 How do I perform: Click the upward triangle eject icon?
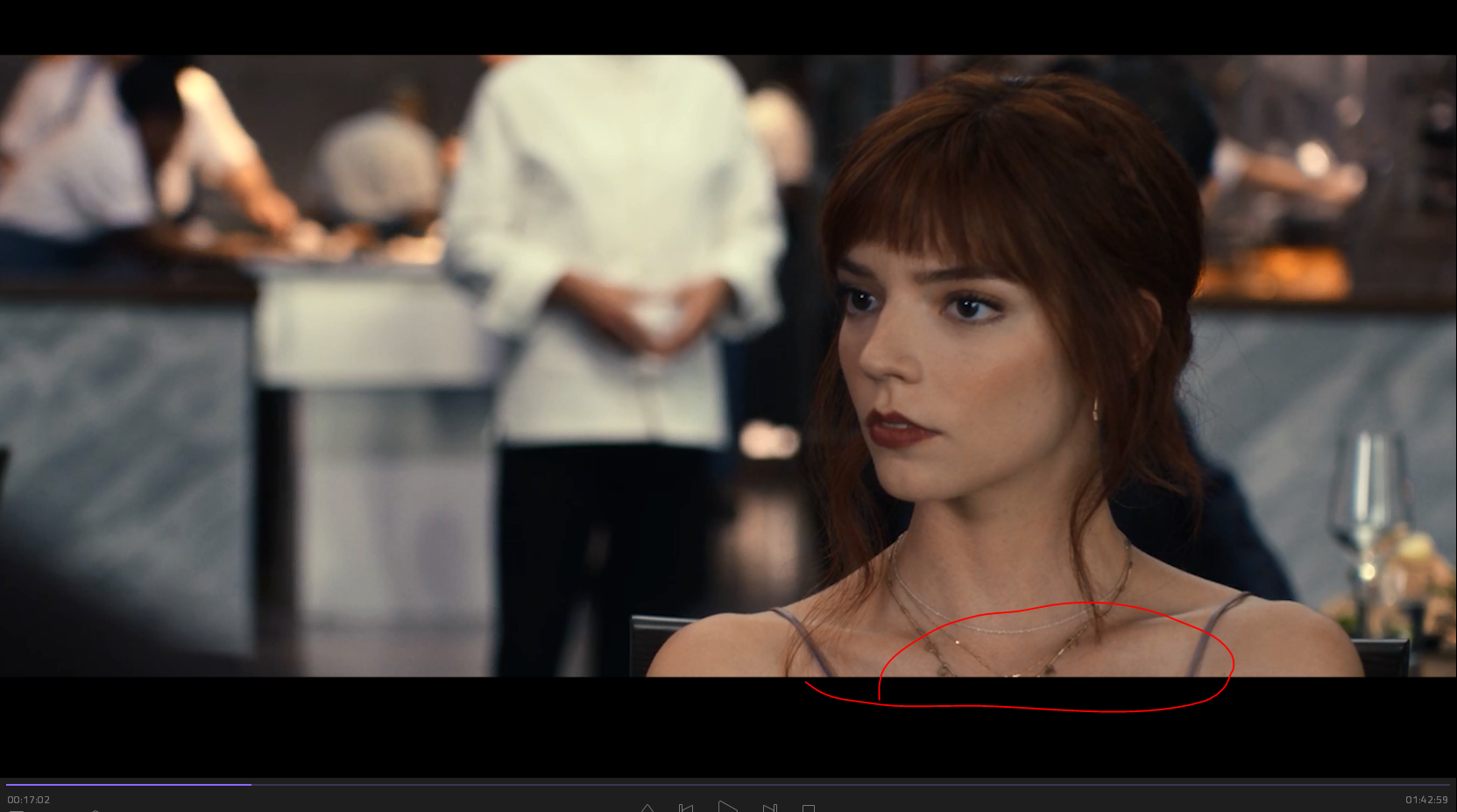pyautogui.click(x=647, y=808)
